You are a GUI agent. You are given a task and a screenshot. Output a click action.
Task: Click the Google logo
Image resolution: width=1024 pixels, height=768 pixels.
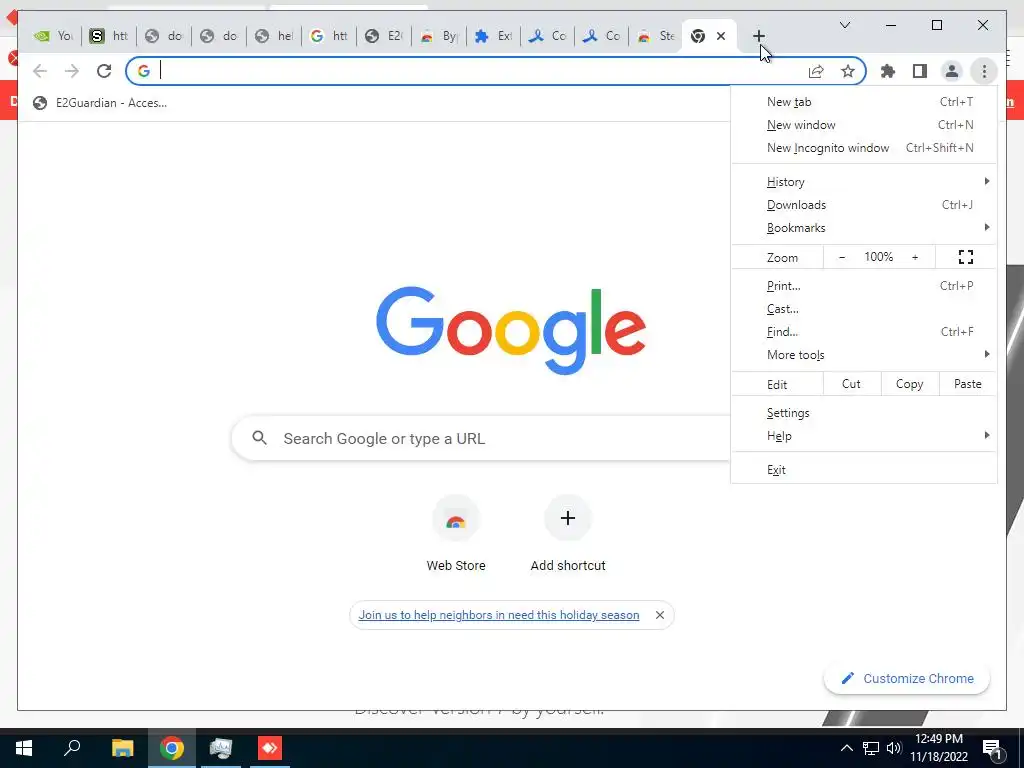(511, 330)
